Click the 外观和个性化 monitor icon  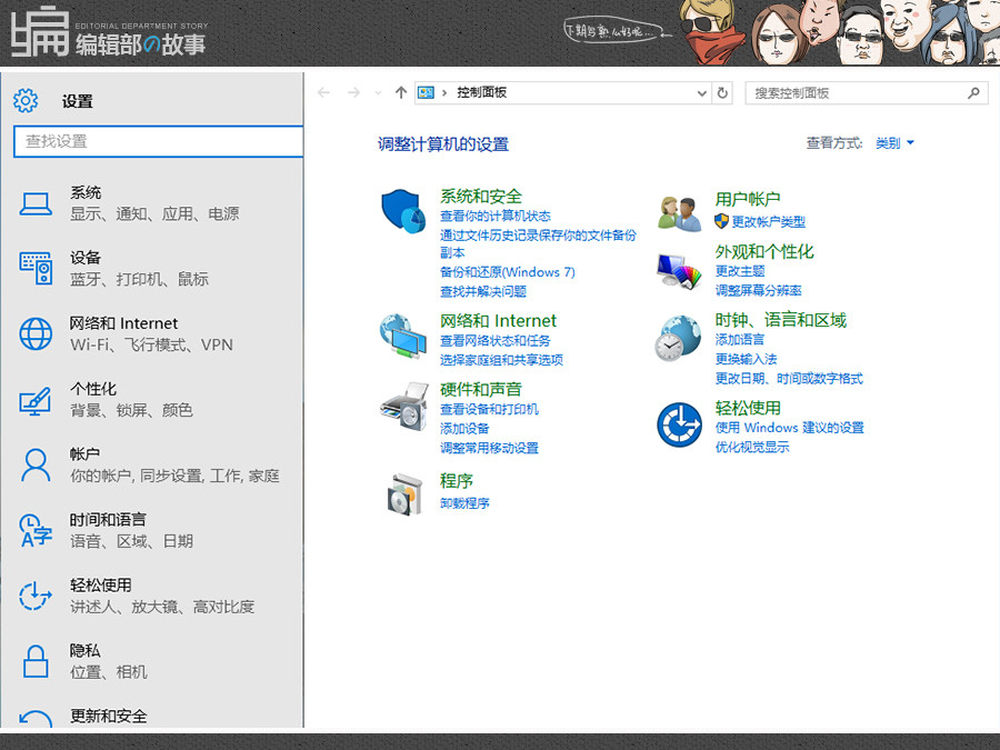click(679, 271)
